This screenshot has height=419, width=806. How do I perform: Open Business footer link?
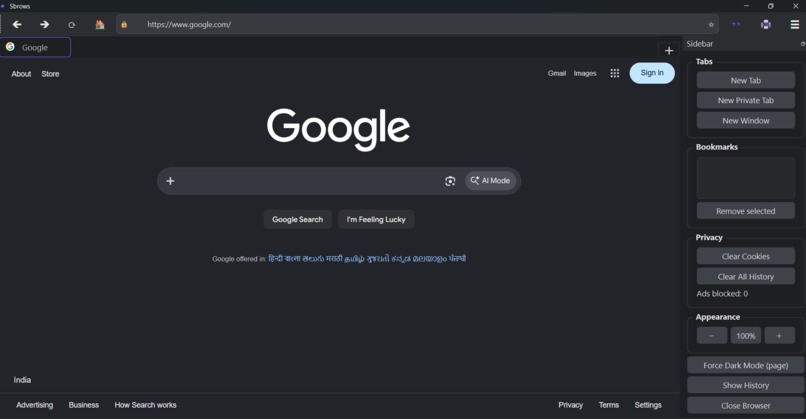coord(83,405)
